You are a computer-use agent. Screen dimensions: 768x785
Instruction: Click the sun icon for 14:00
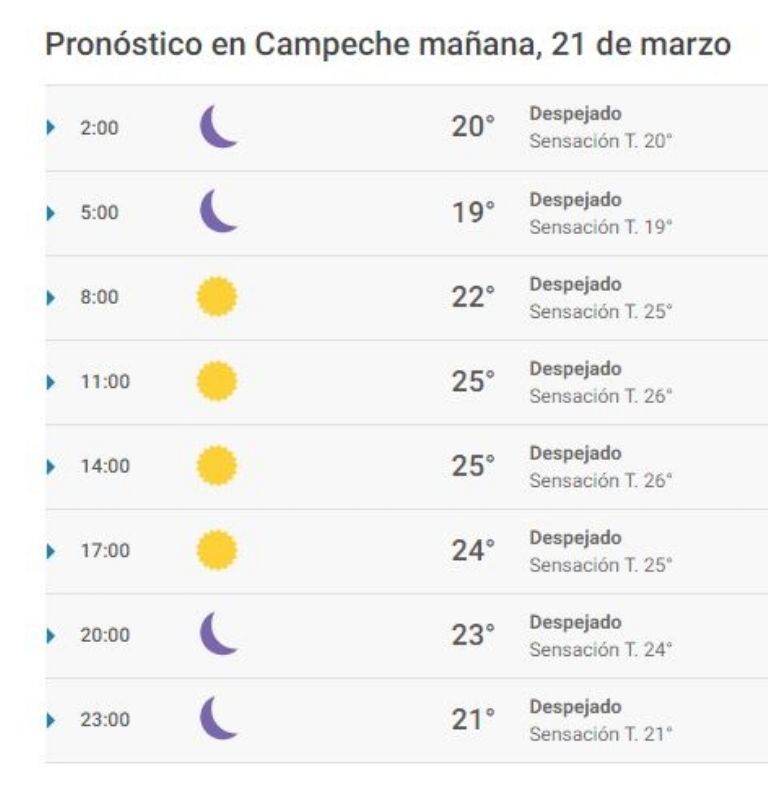click(217, 466)
